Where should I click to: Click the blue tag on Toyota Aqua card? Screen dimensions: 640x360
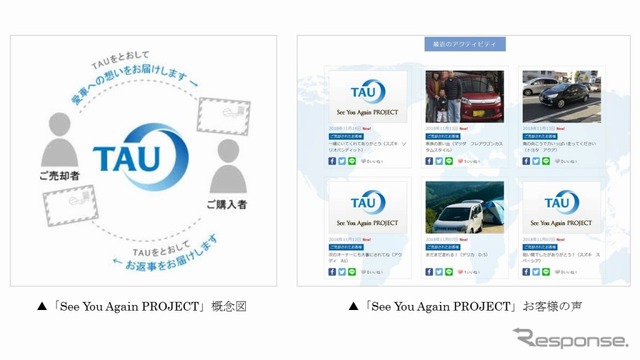point(540,136)
